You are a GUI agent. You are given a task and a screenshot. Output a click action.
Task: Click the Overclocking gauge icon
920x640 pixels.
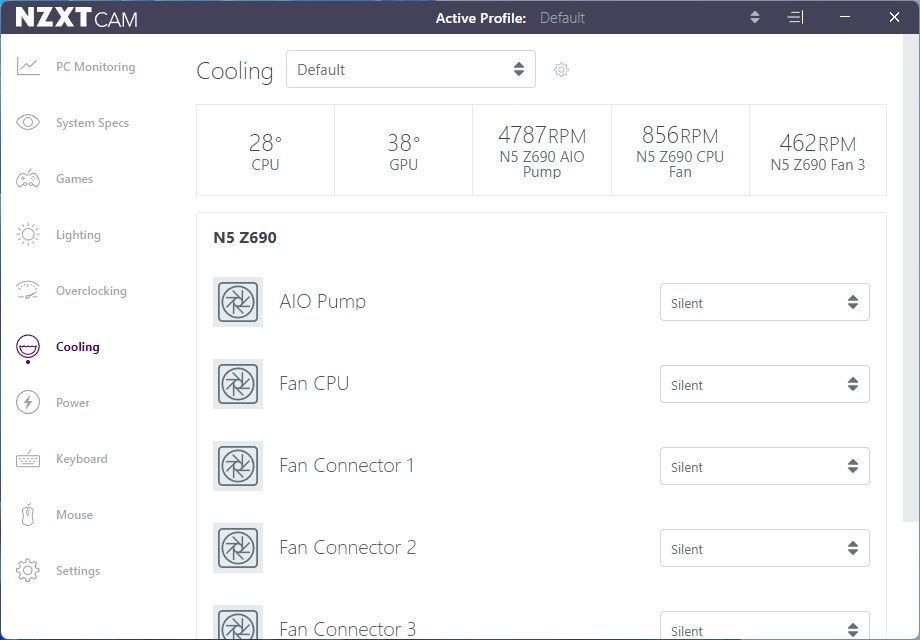pyautogui.click(x=28, y=290)
